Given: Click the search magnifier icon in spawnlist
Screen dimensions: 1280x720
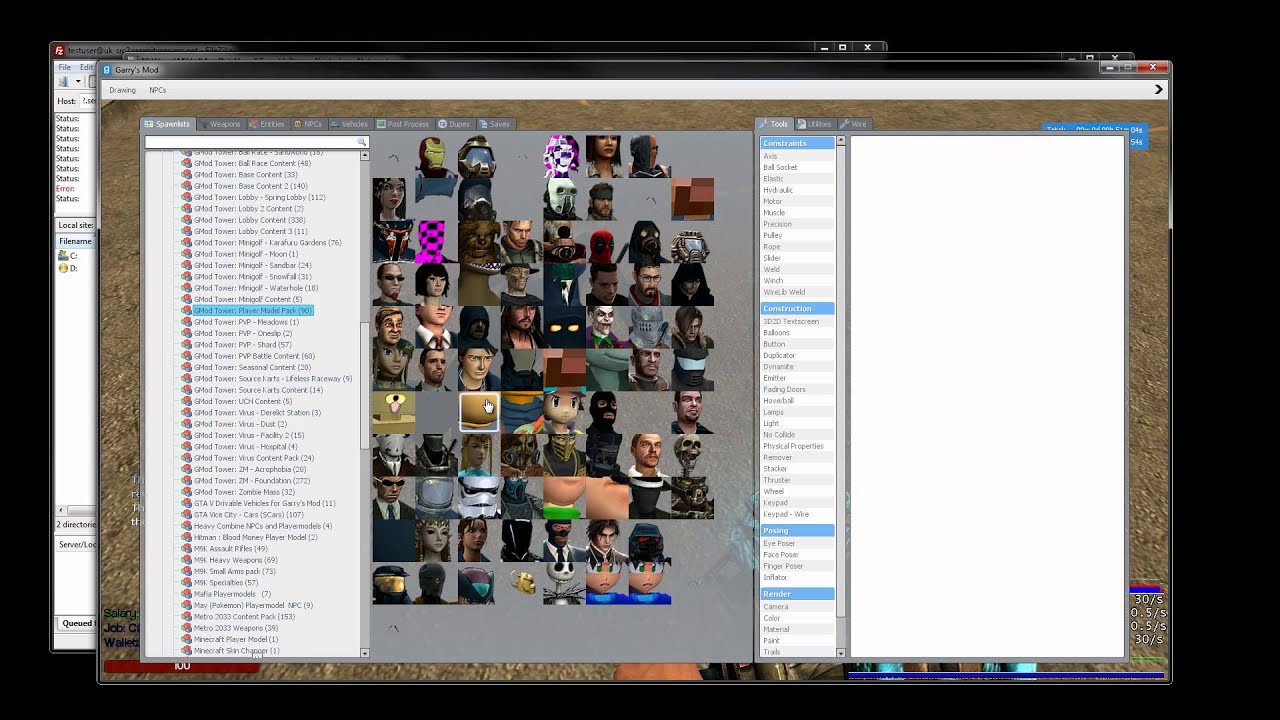Looking at the screenshot, I should click(x=362, y=142).
